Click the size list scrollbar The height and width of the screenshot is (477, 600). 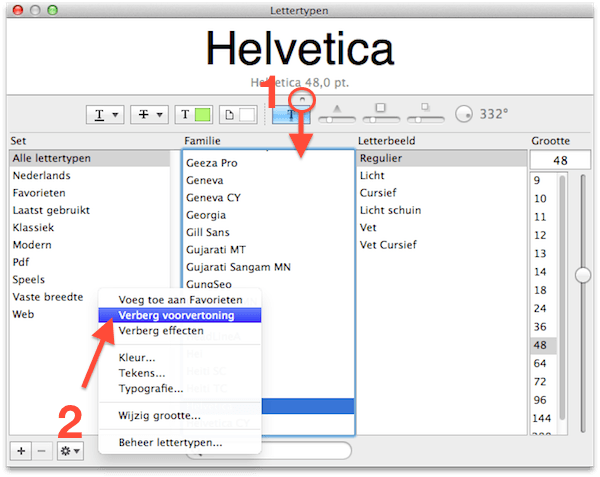(x=562, y=297)
